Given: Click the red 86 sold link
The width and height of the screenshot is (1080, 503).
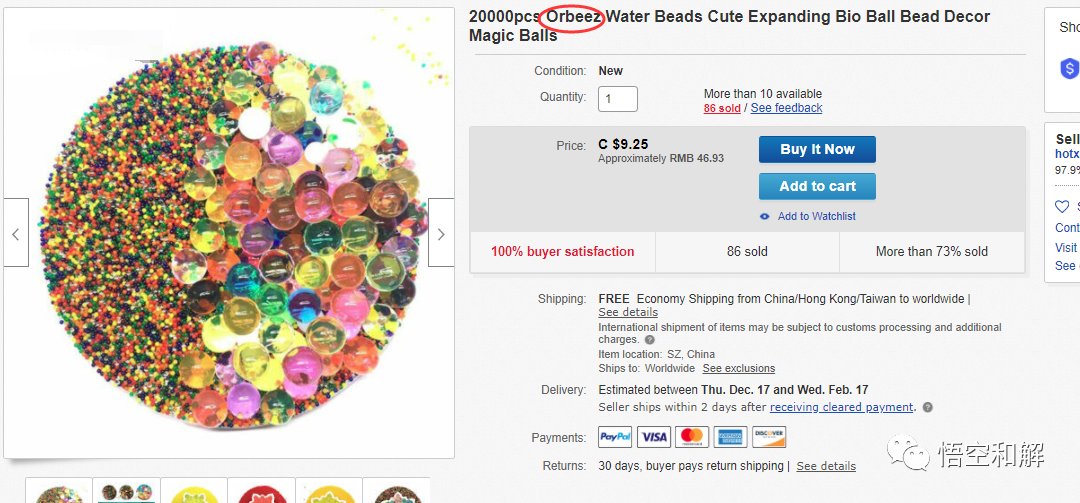Looking at the screenshot, I should point(722,108).
